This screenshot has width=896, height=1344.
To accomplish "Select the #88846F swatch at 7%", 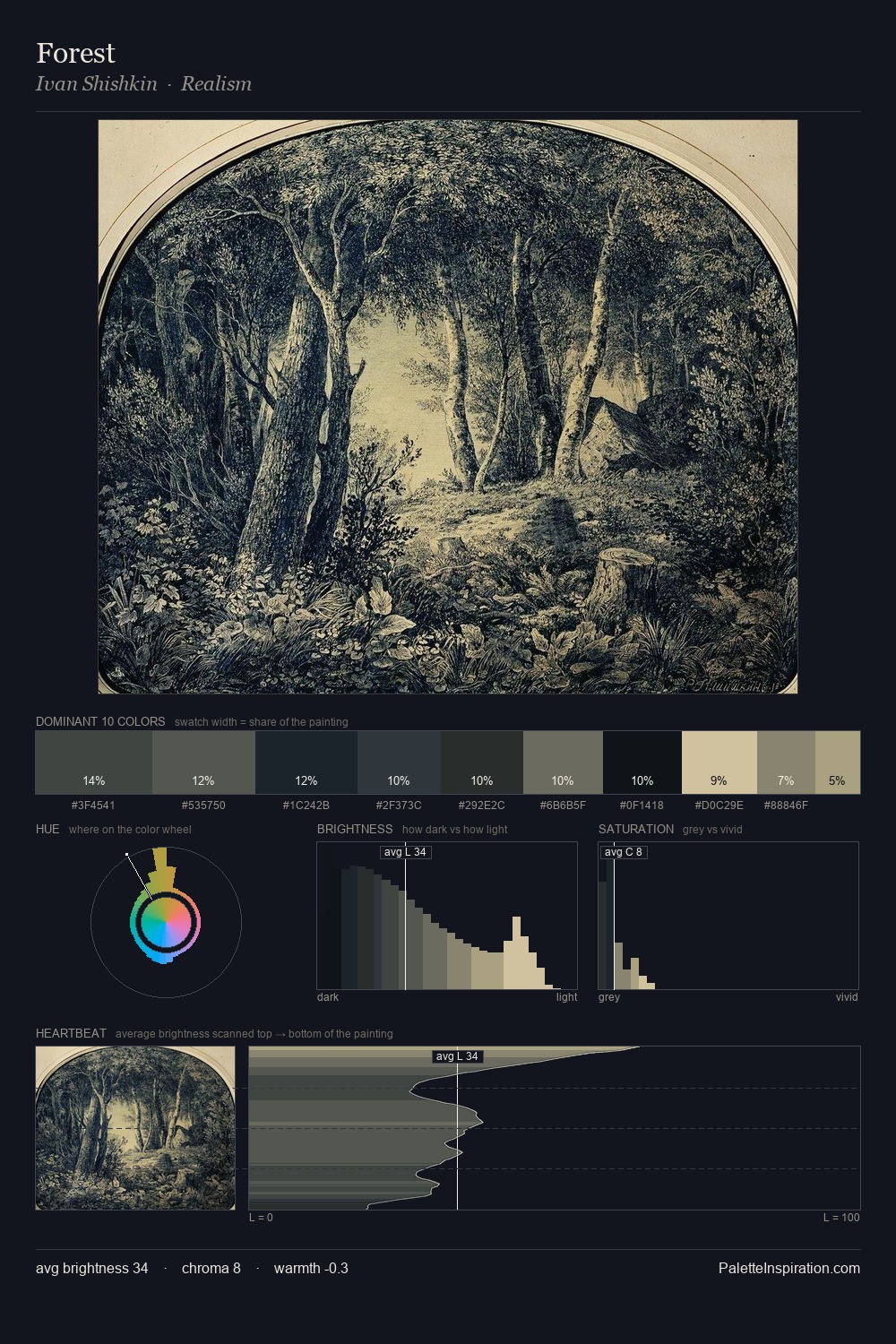I will click(786, 762).
